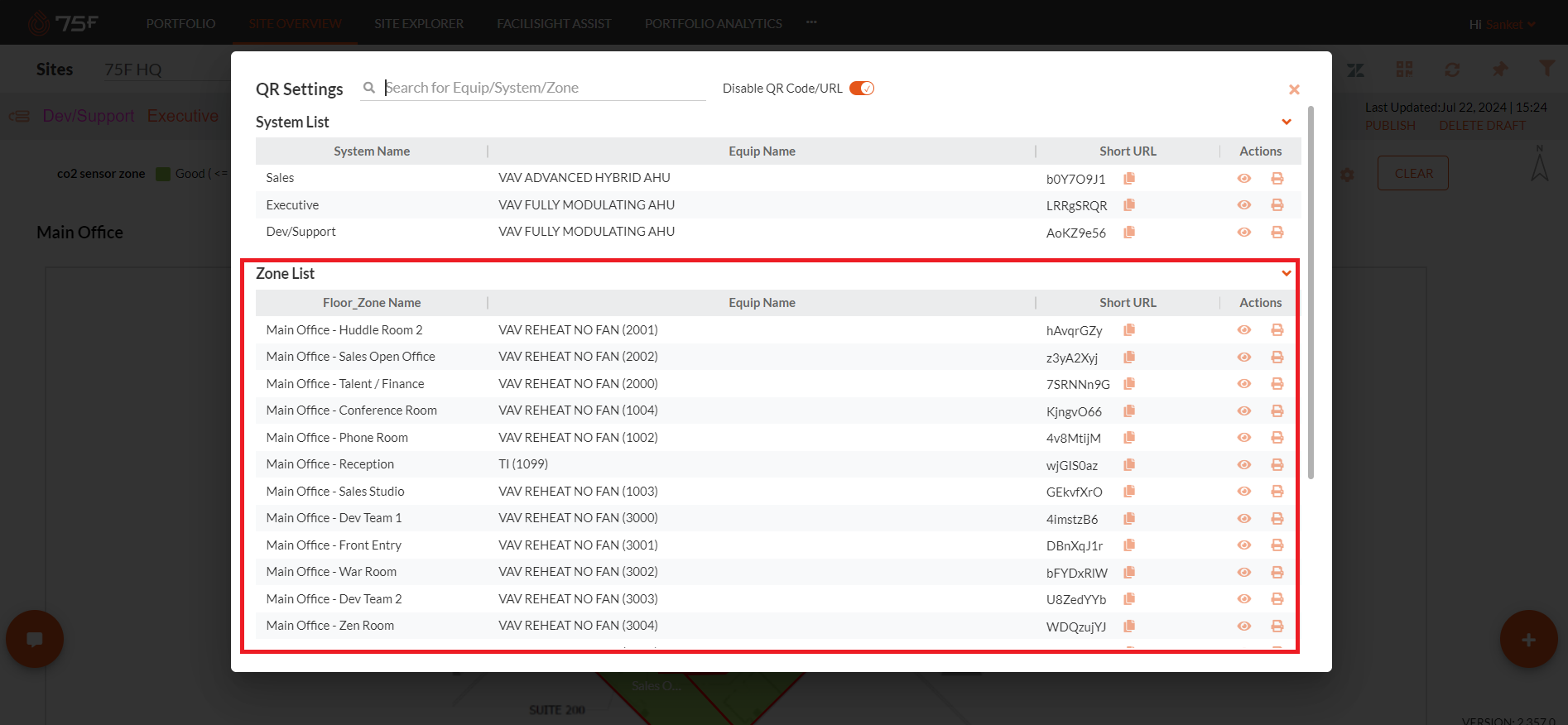Click the QR Settings dialog scrollbar
Image resolution: width=1568 pixels, height=725 pixels.
(1311, 292)
